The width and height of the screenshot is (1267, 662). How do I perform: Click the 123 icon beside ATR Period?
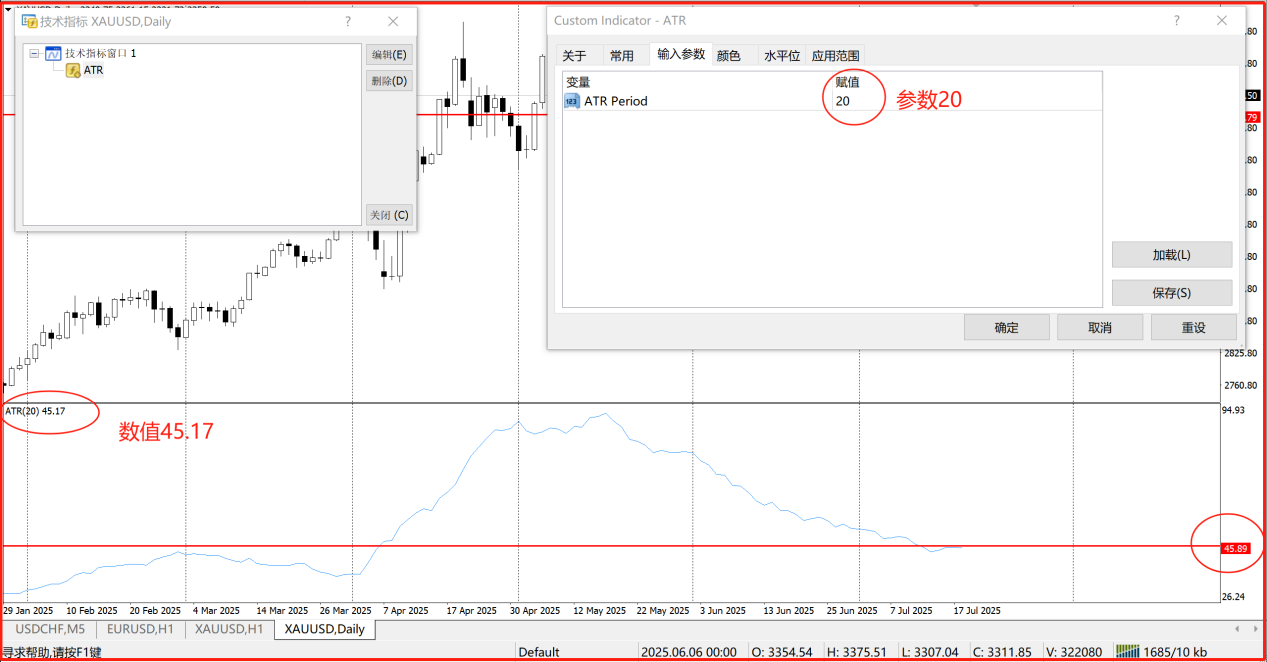click(572, 101)
